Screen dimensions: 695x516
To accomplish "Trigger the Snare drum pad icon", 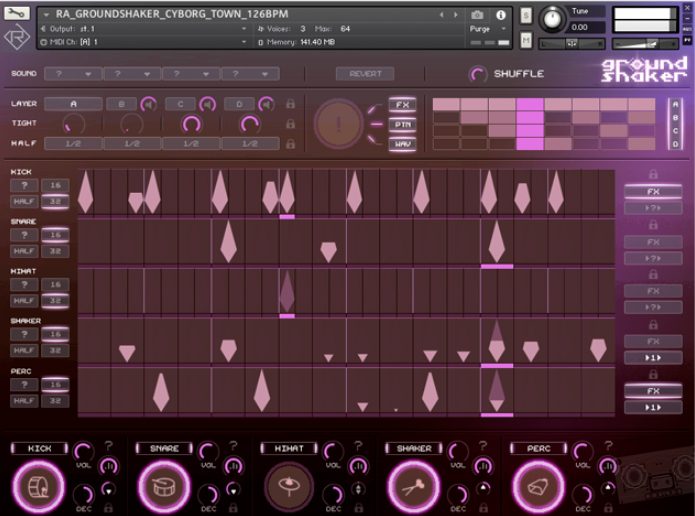I will [164, 487].
